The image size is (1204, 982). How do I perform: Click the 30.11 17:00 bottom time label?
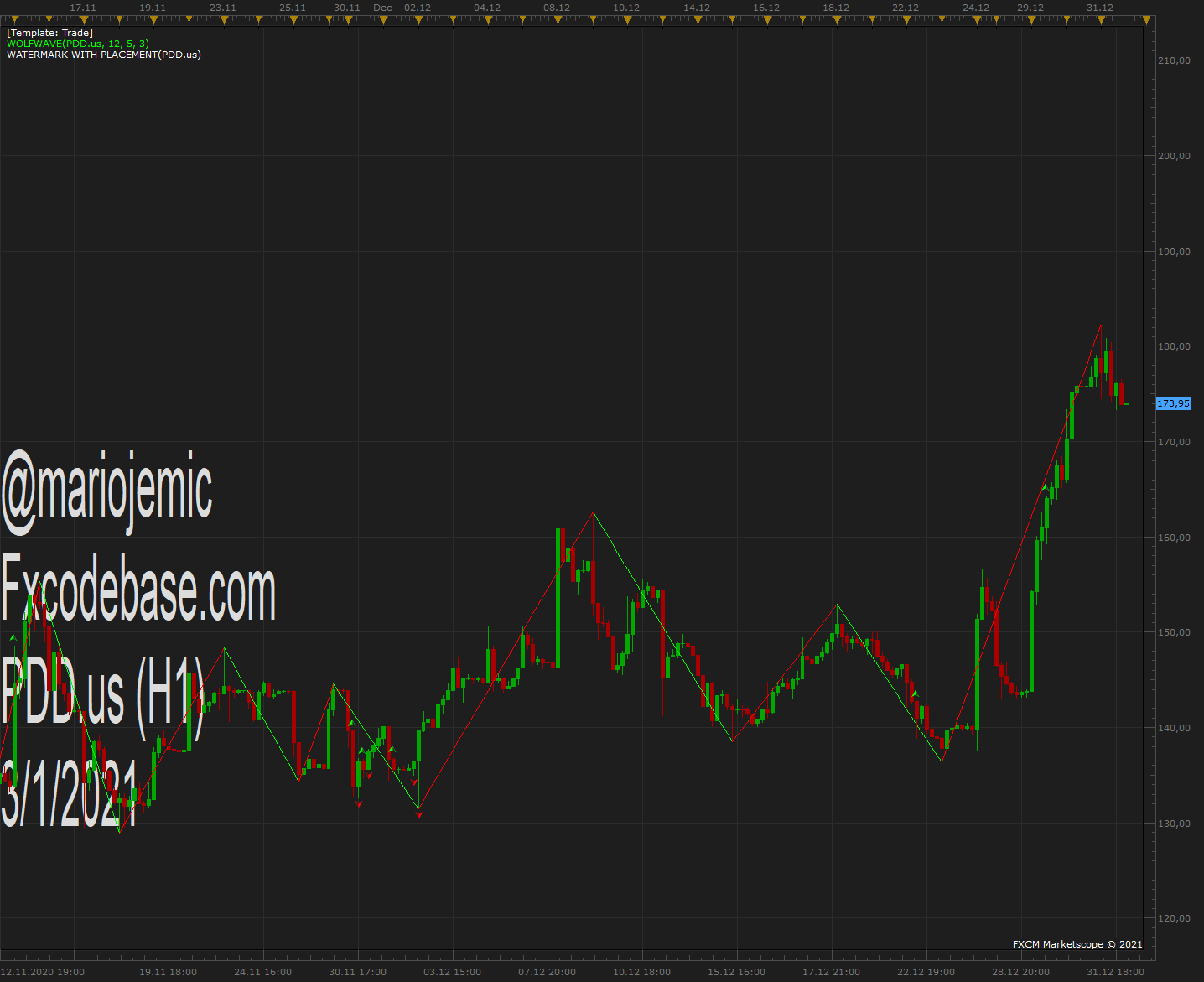click(358, 972)
